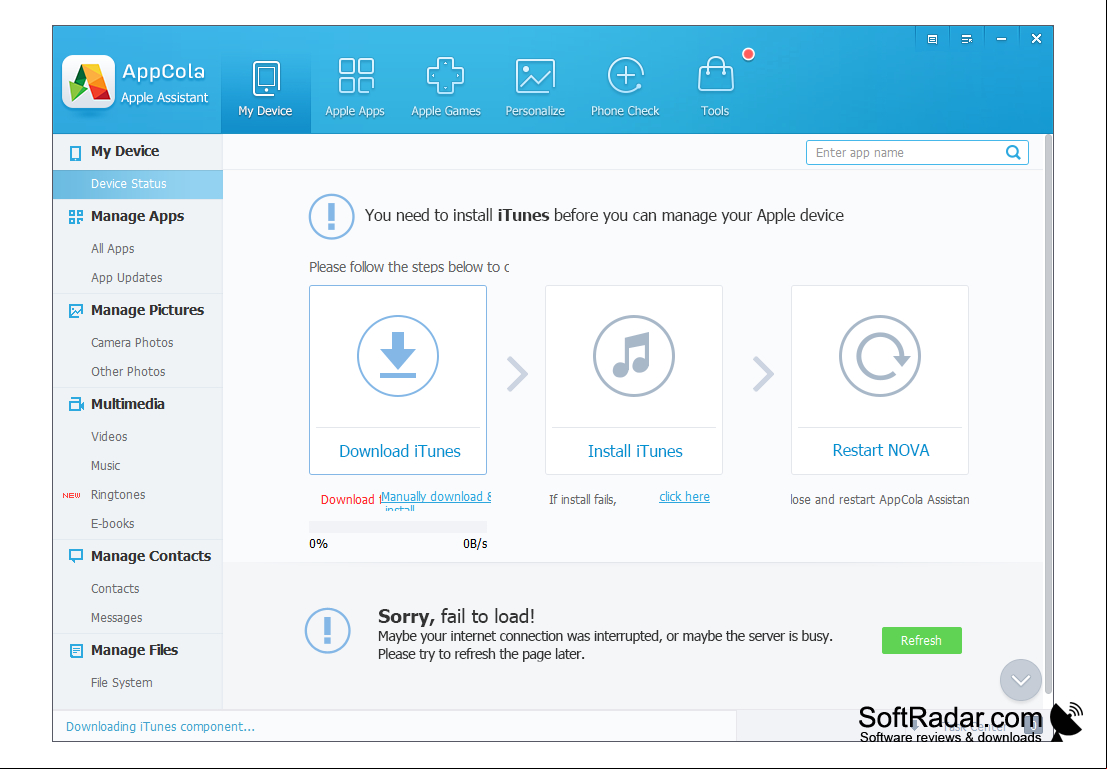Open the feedback icon in the title bar

click(932, 40)
